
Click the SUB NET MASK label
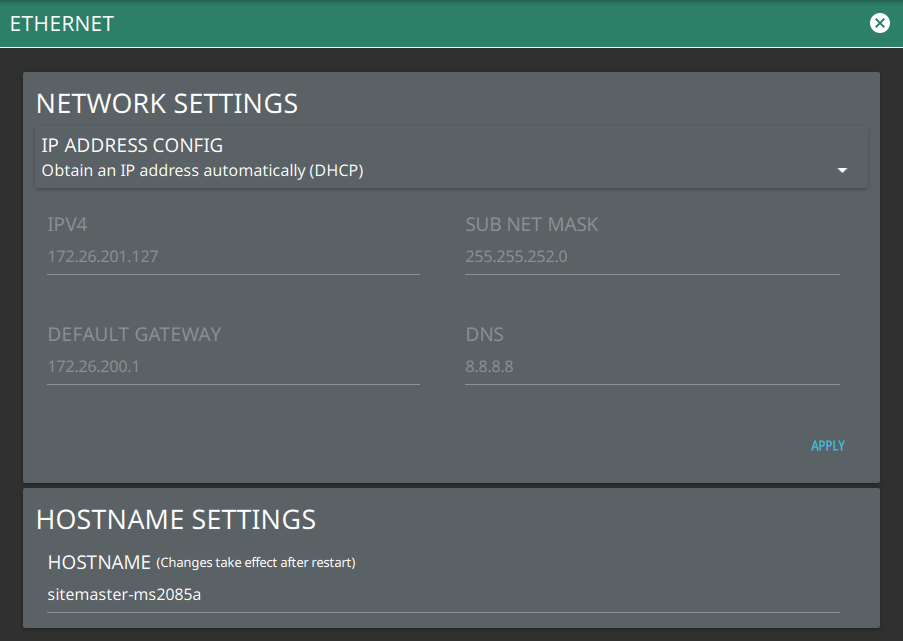[531, 225]
